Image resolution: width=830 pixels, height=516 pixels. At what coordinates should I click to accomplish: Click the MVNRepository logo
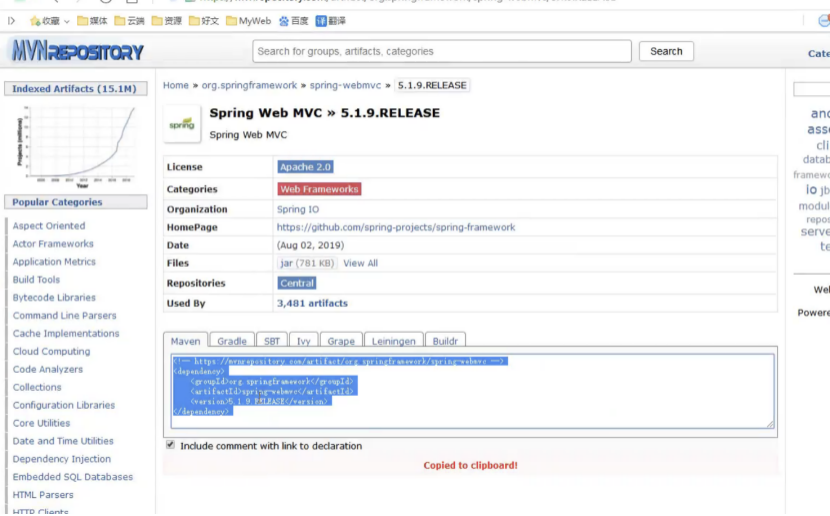click(x=77, y=51)
